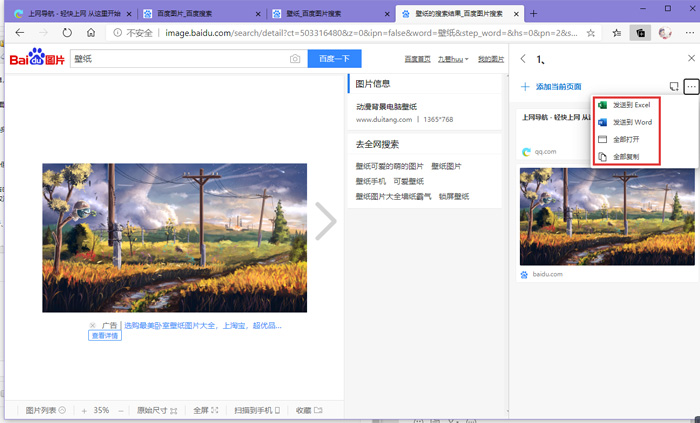Click 原始尺寸 to view original size
Screen dimensions: 700x423
(157, 411)
